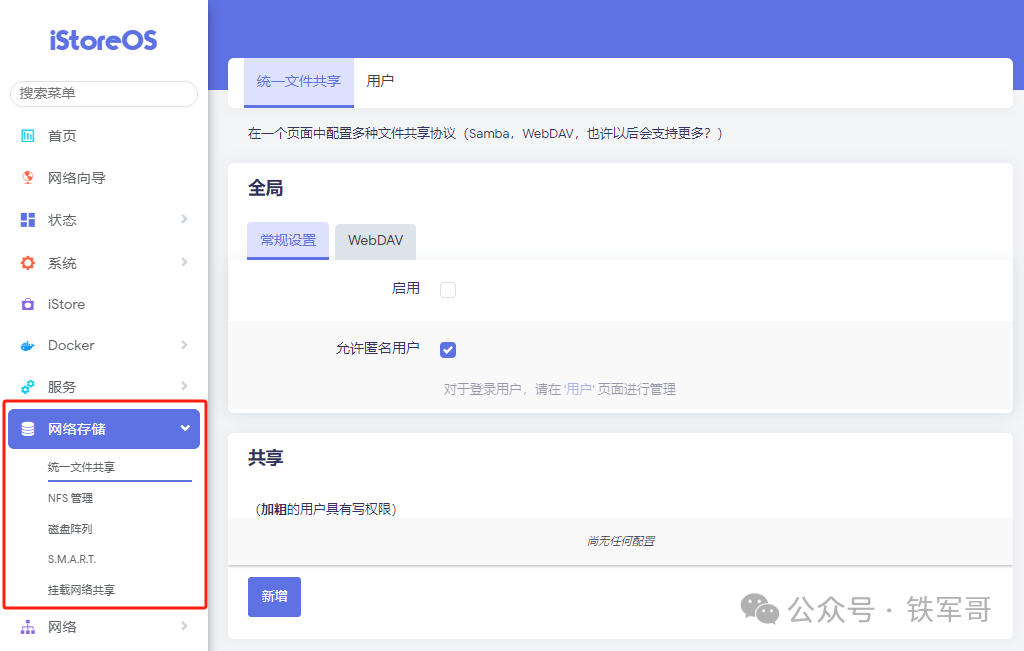Image resolution: width=1024 pixels, height=651 pixels.
Task: Open the WebDAV tab
Action: [376, 241]
